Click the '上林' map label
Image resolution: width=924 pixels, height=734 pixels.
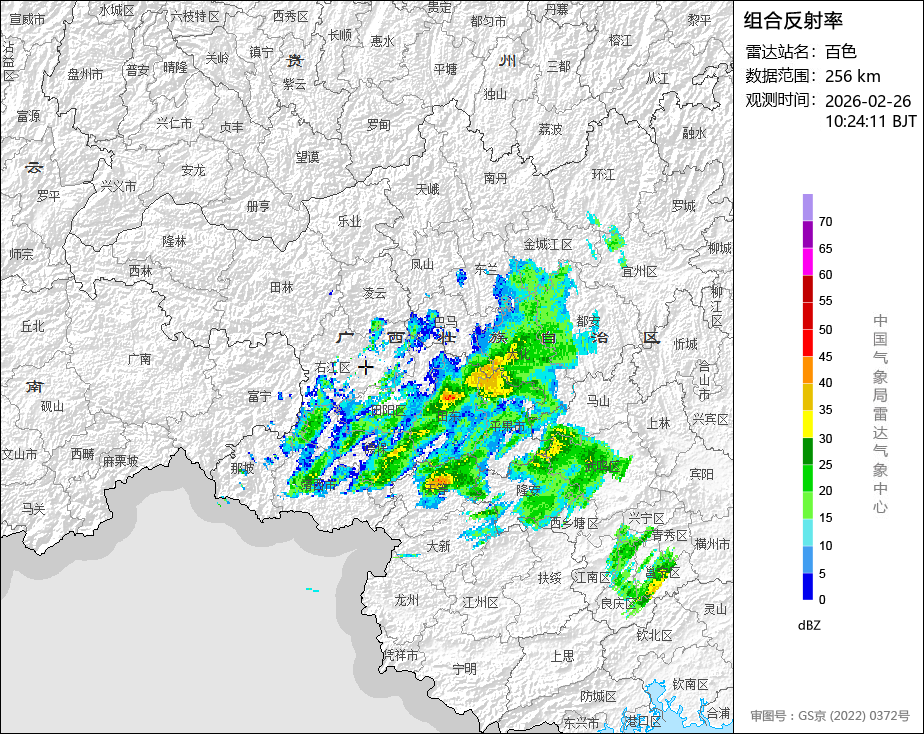[658, 423]
